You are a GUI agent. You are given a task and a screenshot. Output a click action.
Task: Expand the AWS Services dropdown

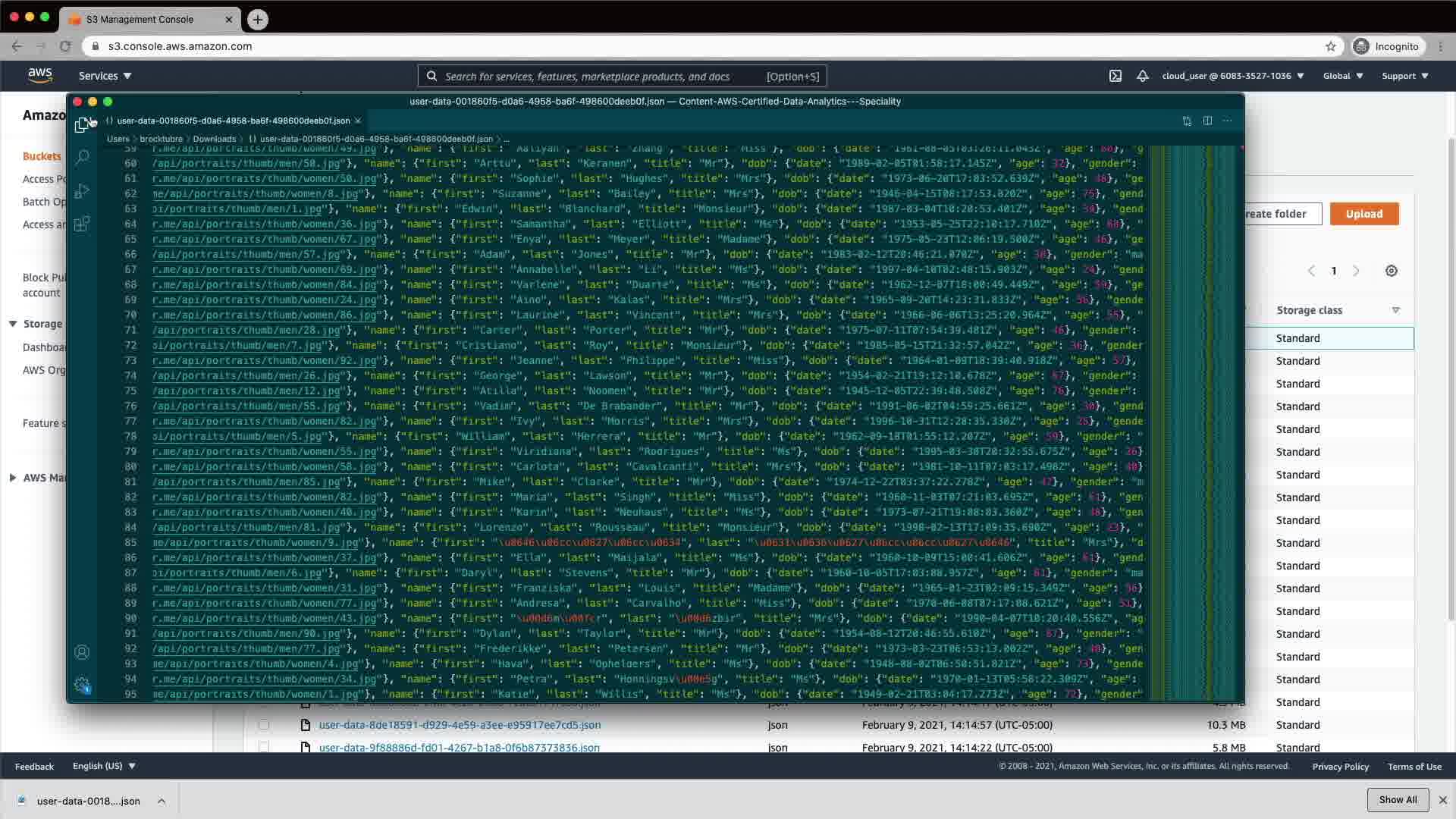105,76
